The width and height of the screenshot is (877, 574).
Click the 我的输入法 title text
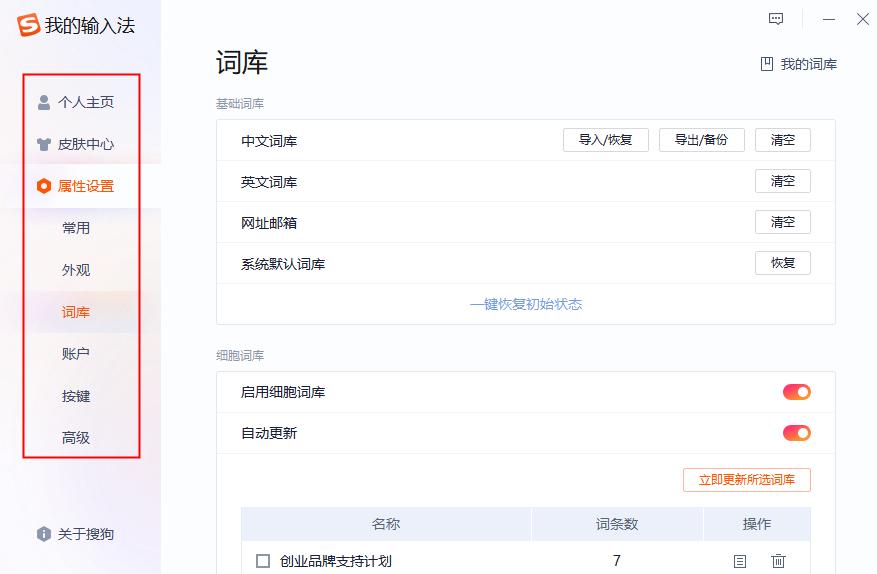coord(90,26)
